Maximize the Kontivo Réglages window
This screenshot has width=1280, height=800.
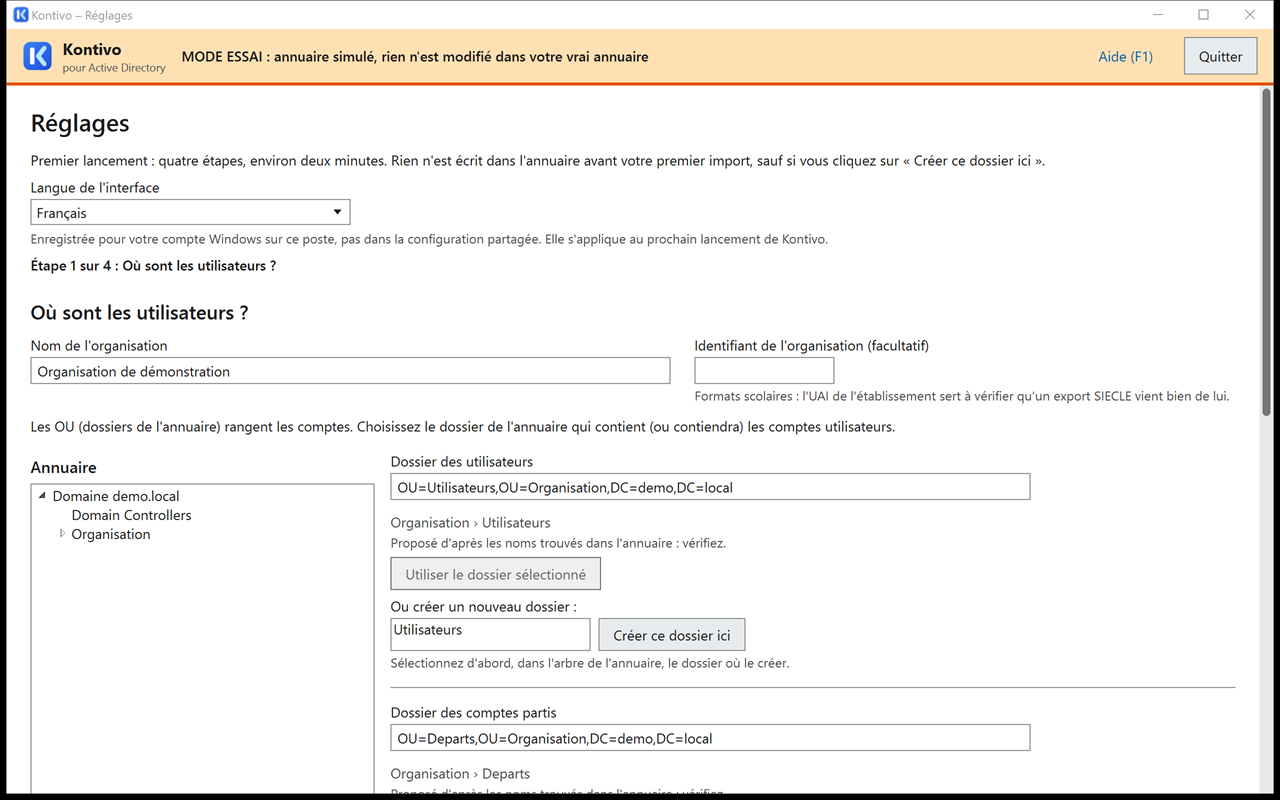point(1204,15)
